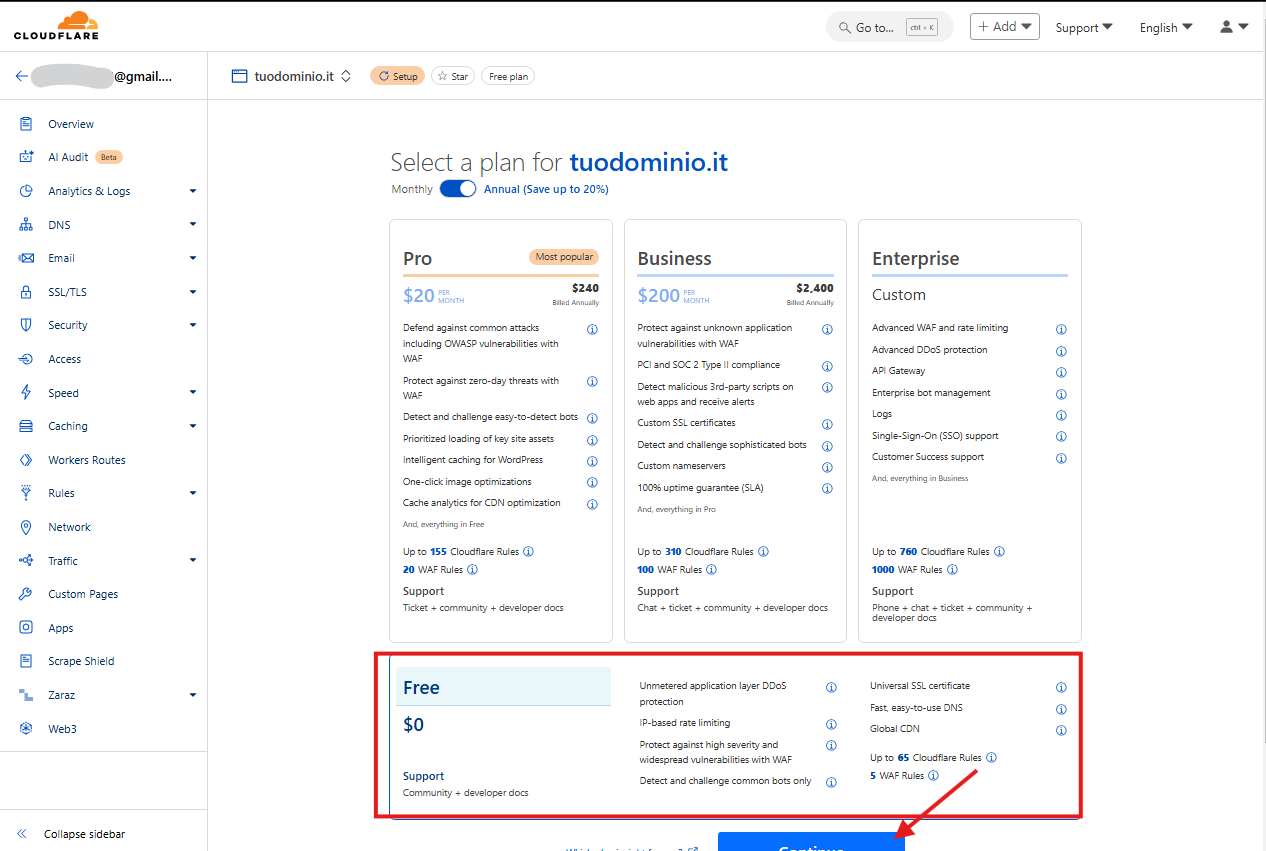This screenshot has width=1266, height=851.
Task: Click info icon next to API Gateway
Action: click(x=1061, y=372)
